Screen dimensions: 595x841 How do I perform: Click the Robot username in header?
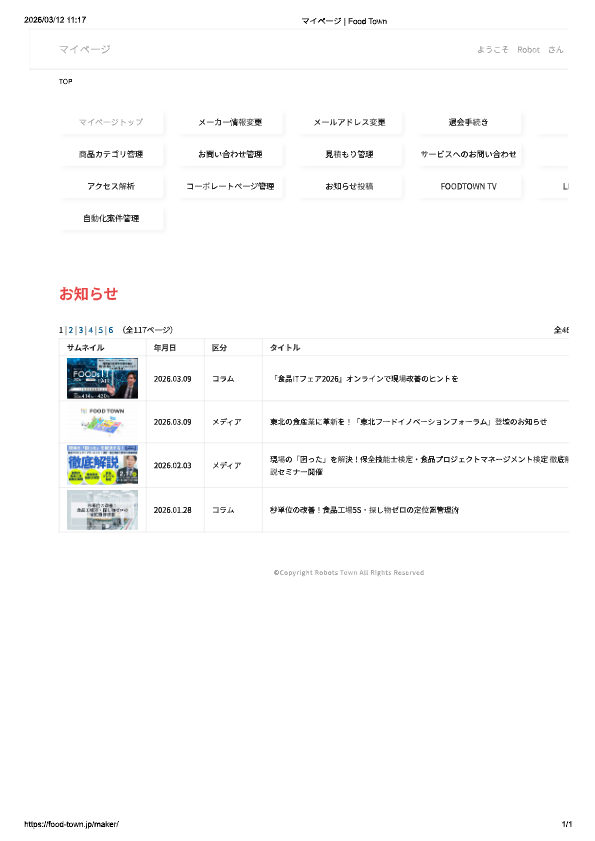click(x=528, y=50)
